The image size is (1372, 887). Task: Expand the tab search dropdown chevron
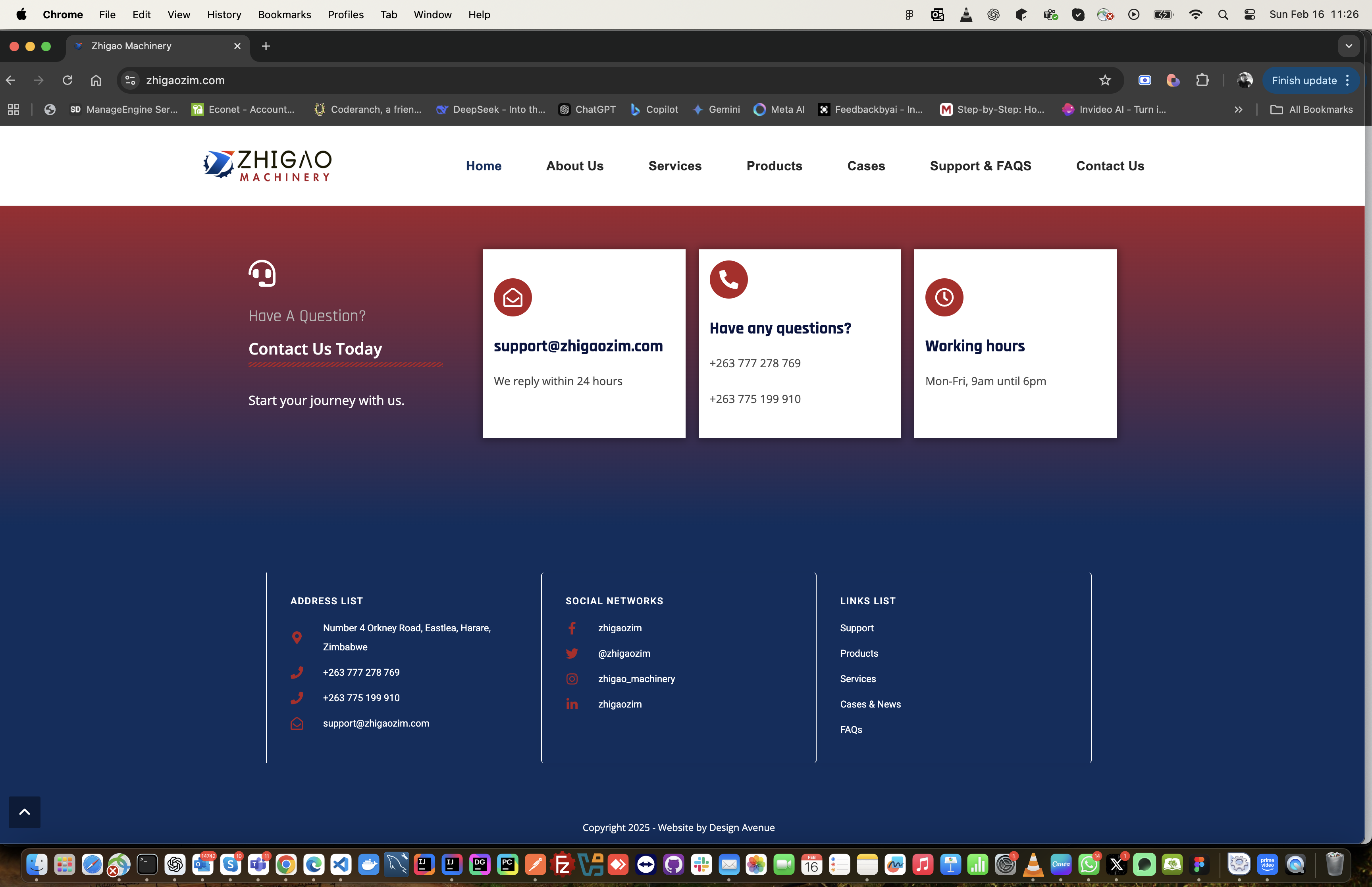(1349, 46)
